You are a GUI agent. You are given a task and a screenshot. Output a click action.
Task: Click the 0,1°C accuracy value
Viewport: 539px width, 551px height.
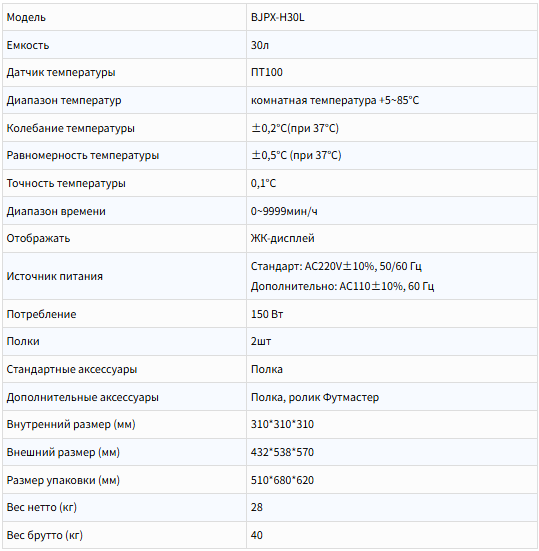pyautogui.click(x=263, y=183)
